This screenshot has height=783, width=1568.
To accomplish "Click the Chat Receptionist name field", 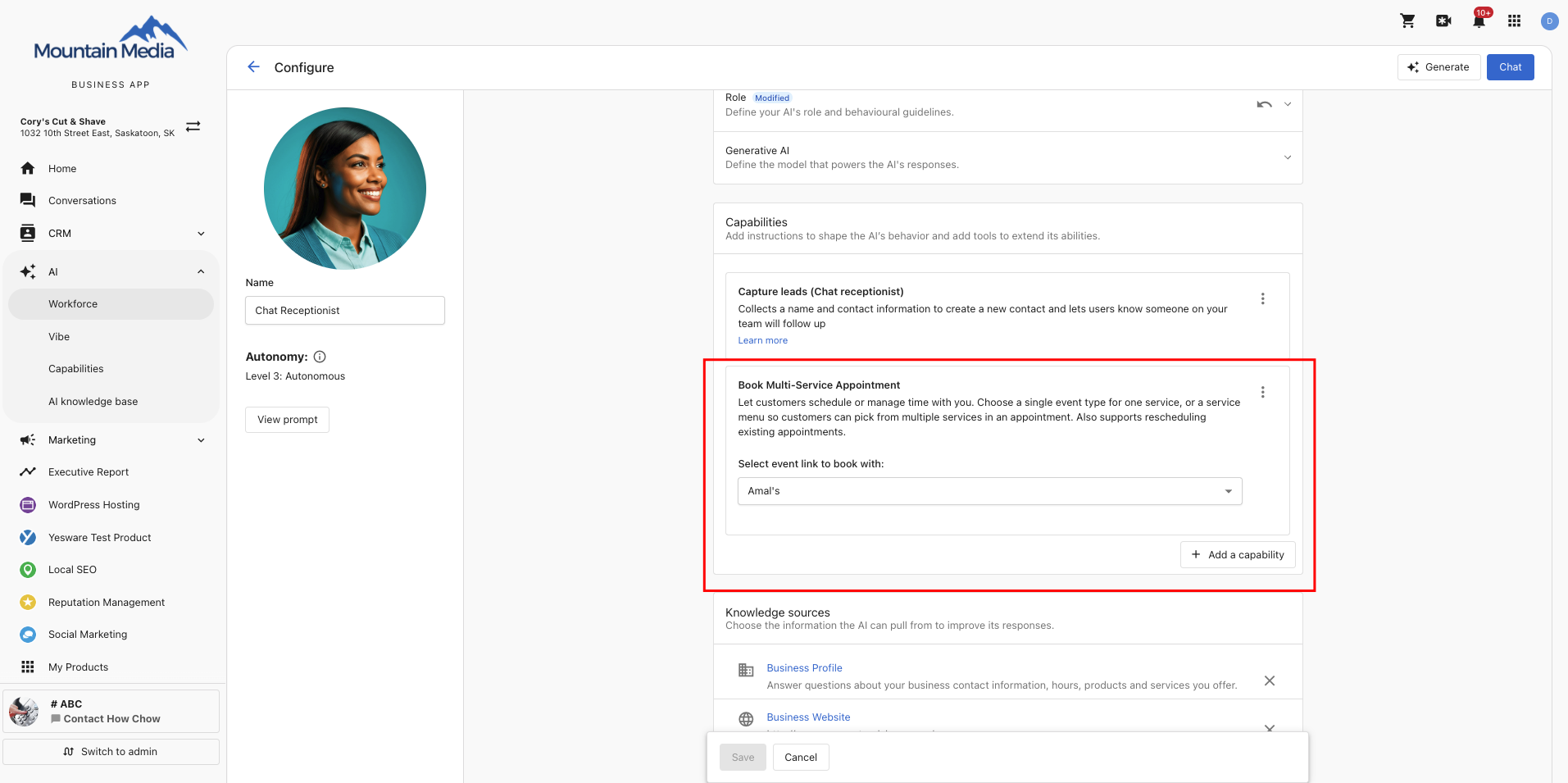I will pos(345,311).
